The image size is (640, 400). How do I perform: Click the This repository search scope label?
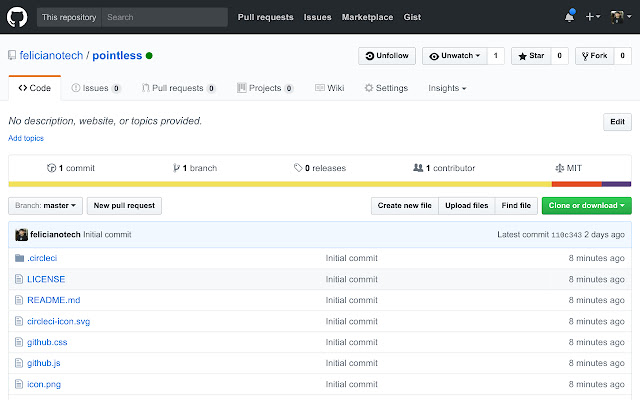coord(69,17)
